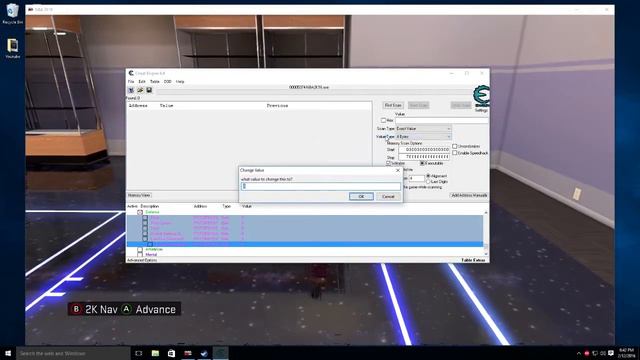640x360 pixels.
Task: Click the Memory View button
Action: click(139, 195)
